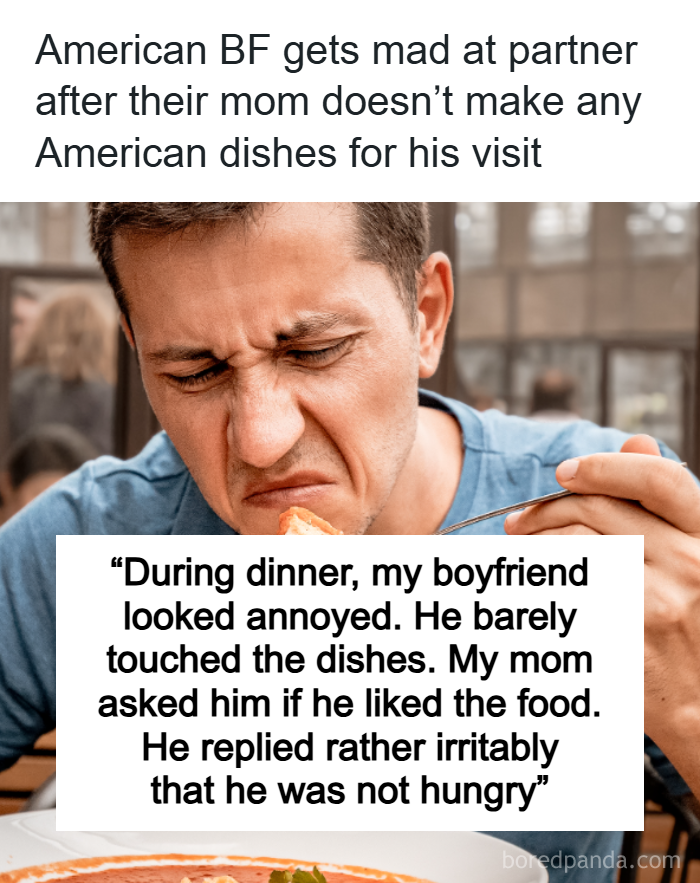Click the man's ear
This screenshot has width=700, height=883.
[x=434, y=315]
